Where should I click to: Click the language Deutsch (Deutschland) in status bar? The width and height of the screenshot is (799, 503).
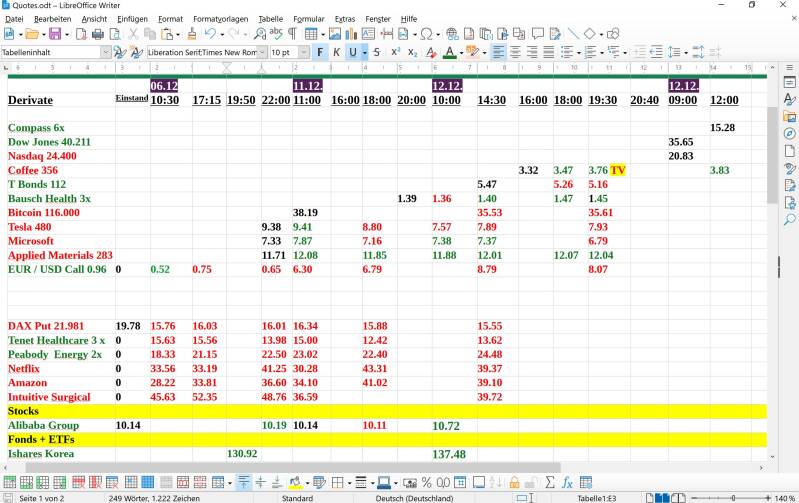(414, 498)
